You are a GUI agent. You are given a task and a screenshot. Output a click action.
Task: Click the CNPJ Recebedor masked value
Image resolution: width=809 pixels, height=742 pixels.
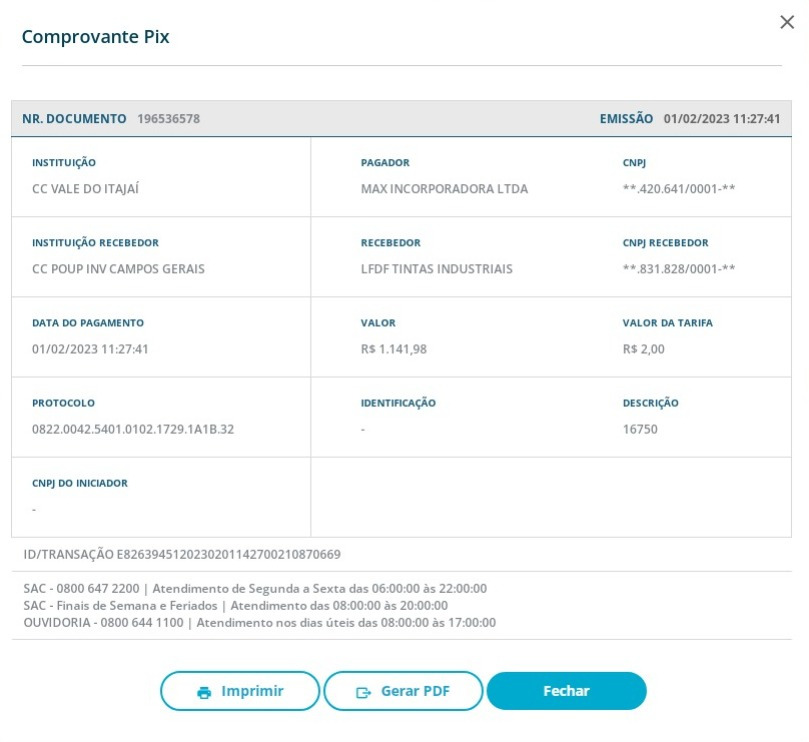[x=678, y=269]
